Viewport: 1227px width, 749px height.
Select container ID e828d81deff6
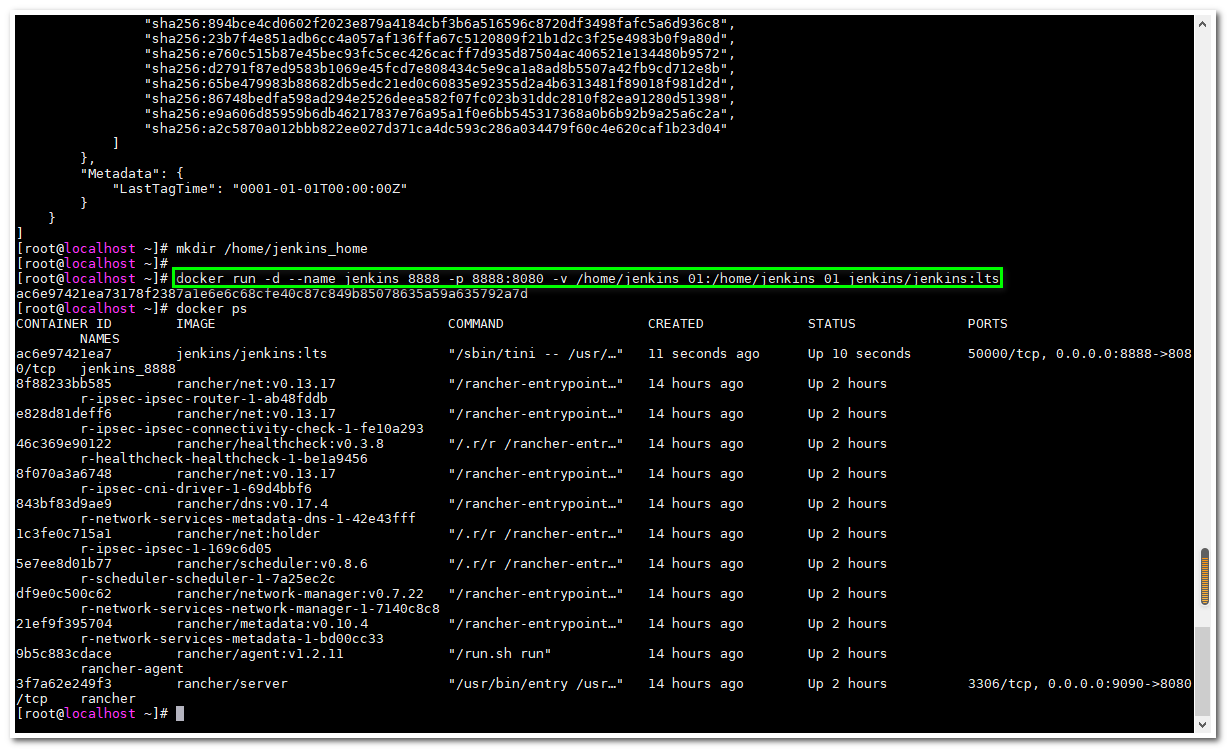pyautogui.click(x=64, y=413)
